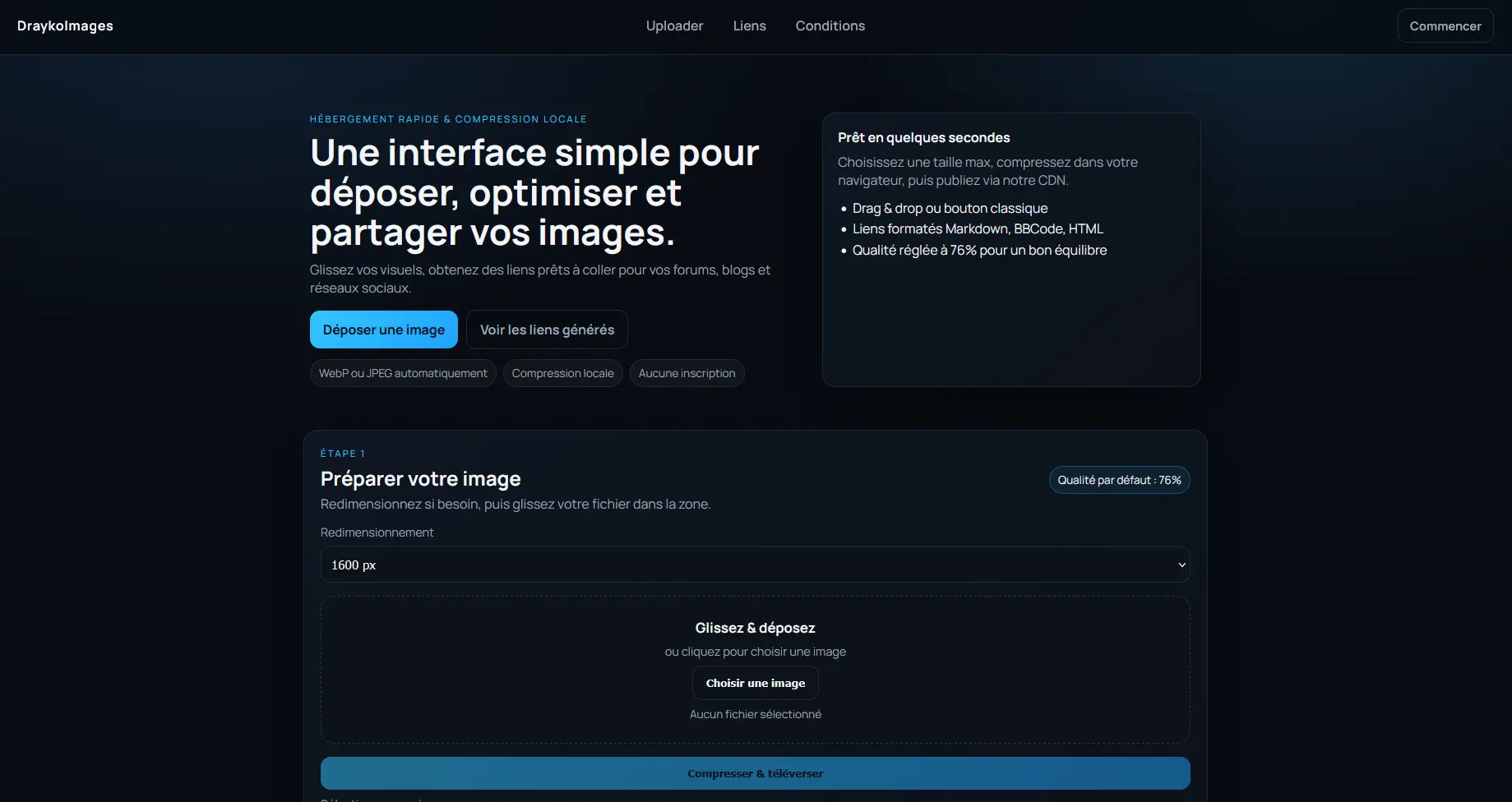The height and width of the screenshot is (802, 1512).
Task: Click the Aucune inscription chip
Action: point(687,373)
